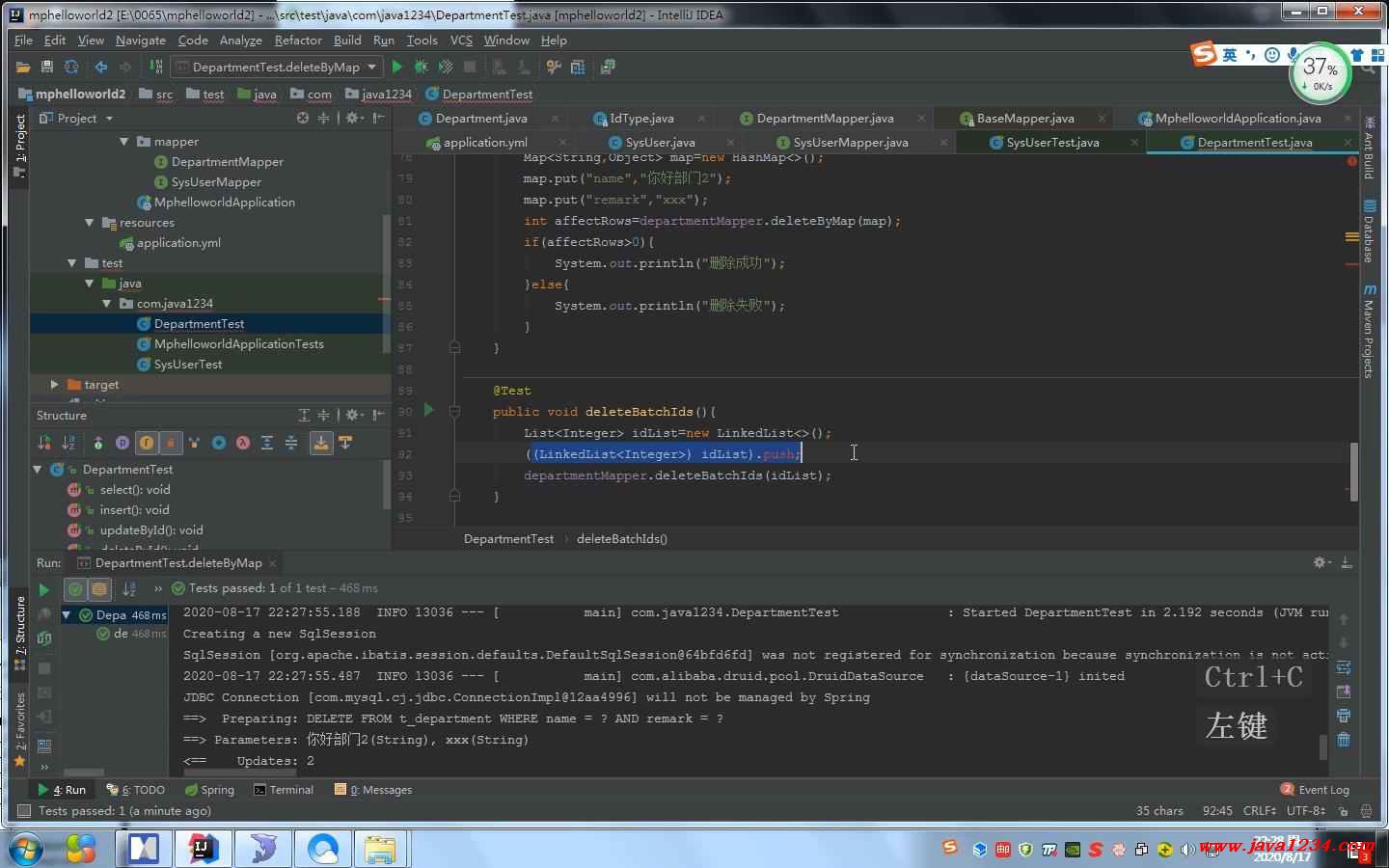1389x868 pixels.
Task: Toggle Autoscroll from Source in Structure
Action: 345,443
